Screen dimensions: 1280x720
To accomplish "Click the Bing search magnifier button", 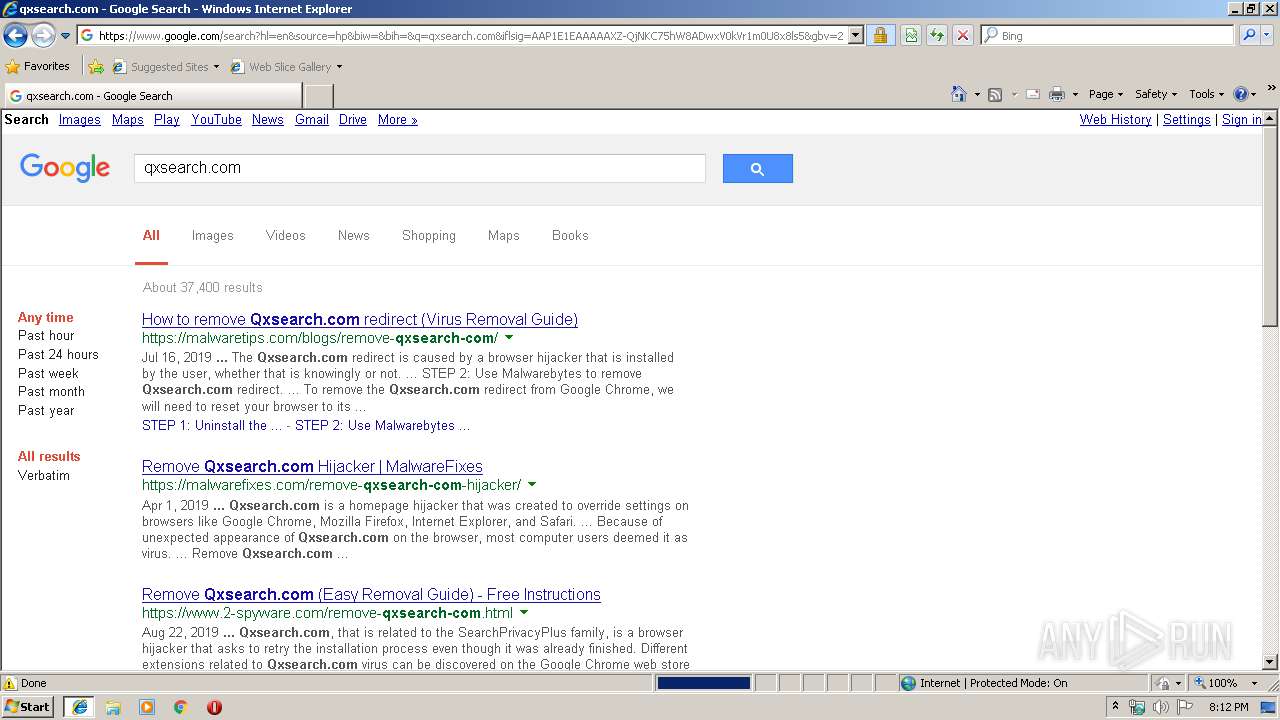I will pyautogui.click(x=1249, y=35).
